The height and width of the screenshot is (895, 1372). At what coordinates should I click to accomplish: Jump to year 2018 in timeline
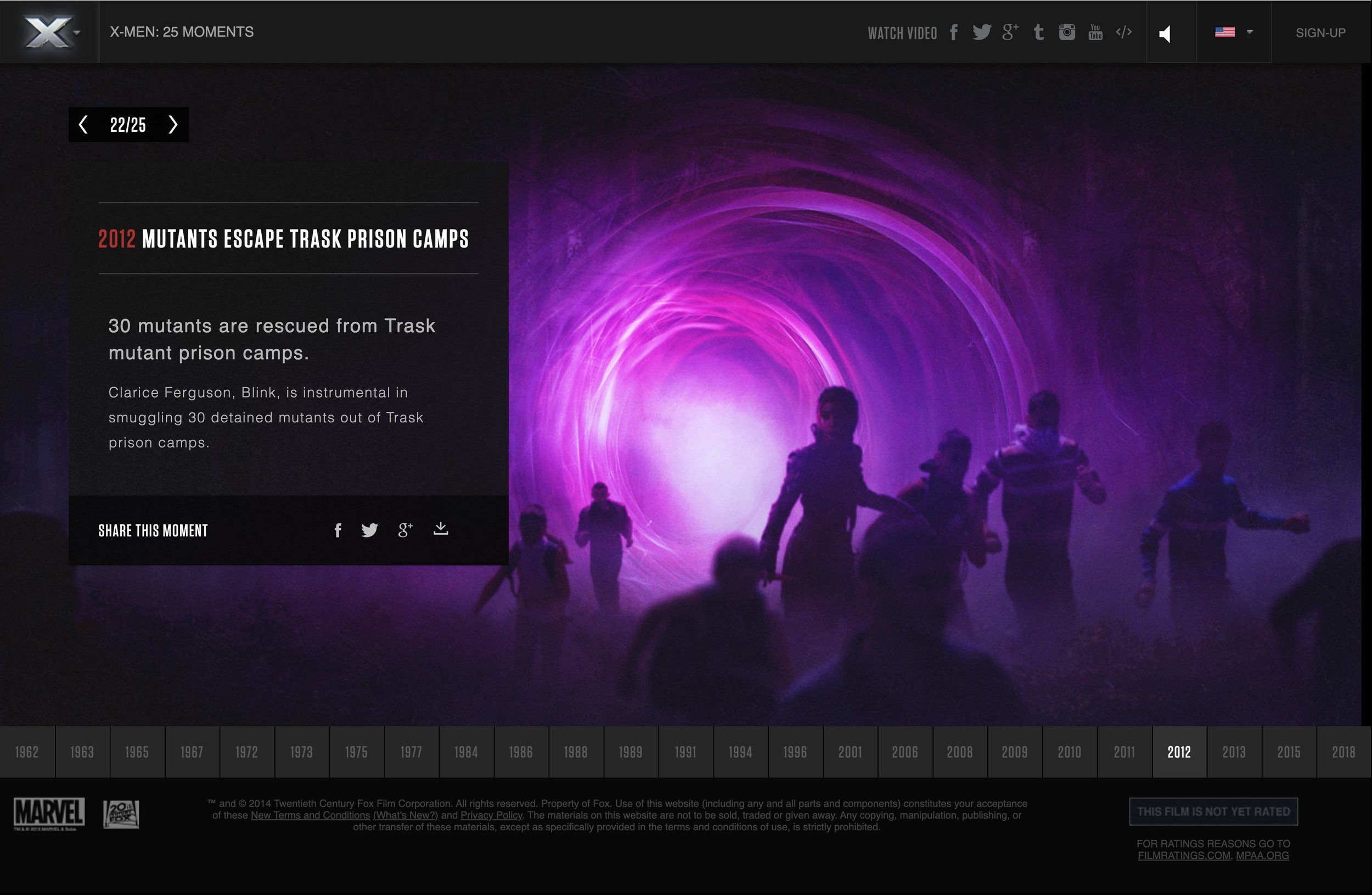coord(1344,752)
